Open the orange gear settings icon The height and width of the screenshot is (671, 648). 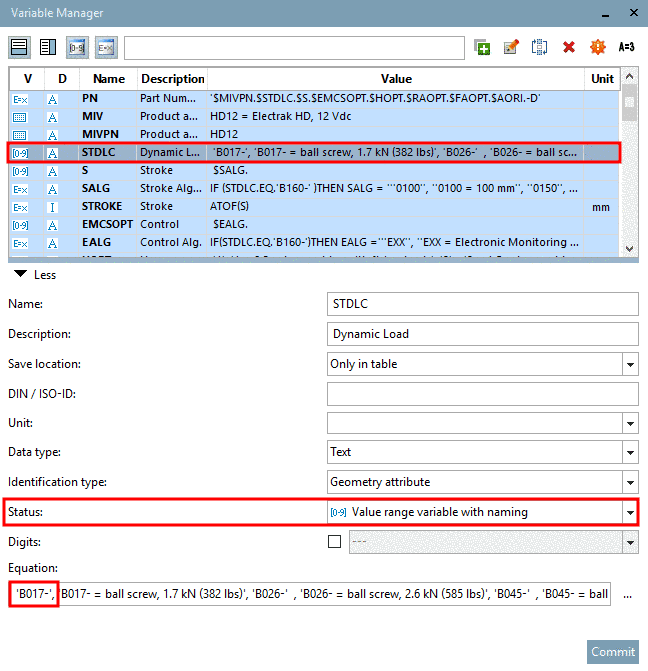tap(597, 47)
